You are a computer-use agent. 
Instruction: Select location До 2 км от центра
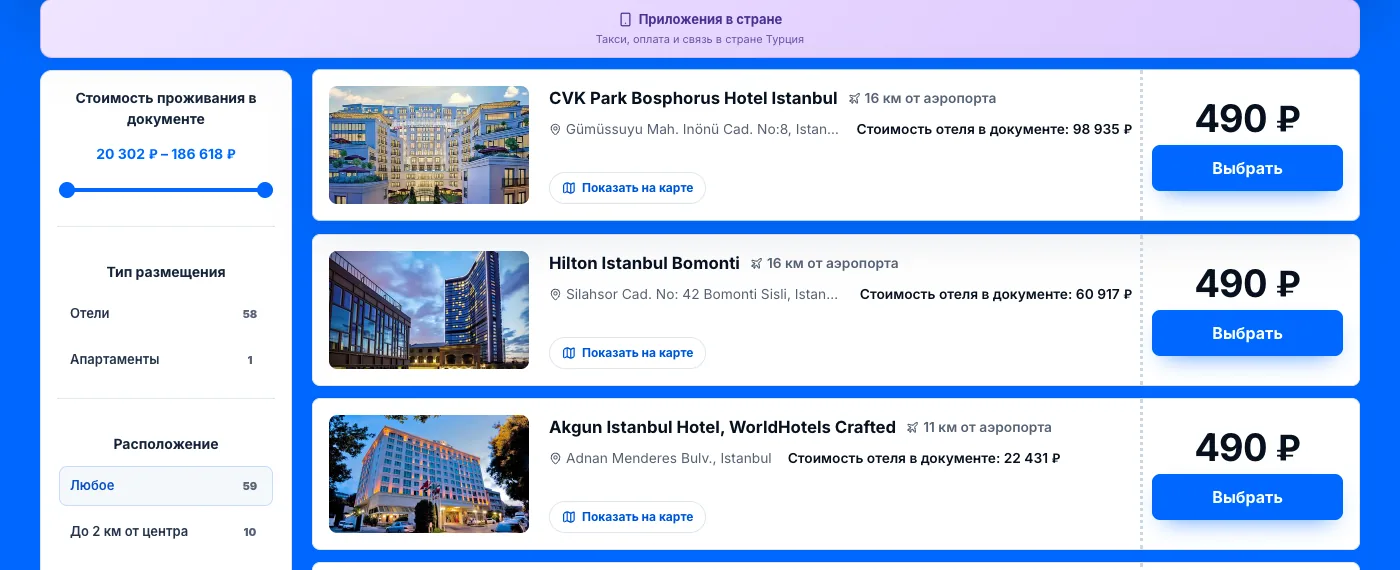click(166, 532)
